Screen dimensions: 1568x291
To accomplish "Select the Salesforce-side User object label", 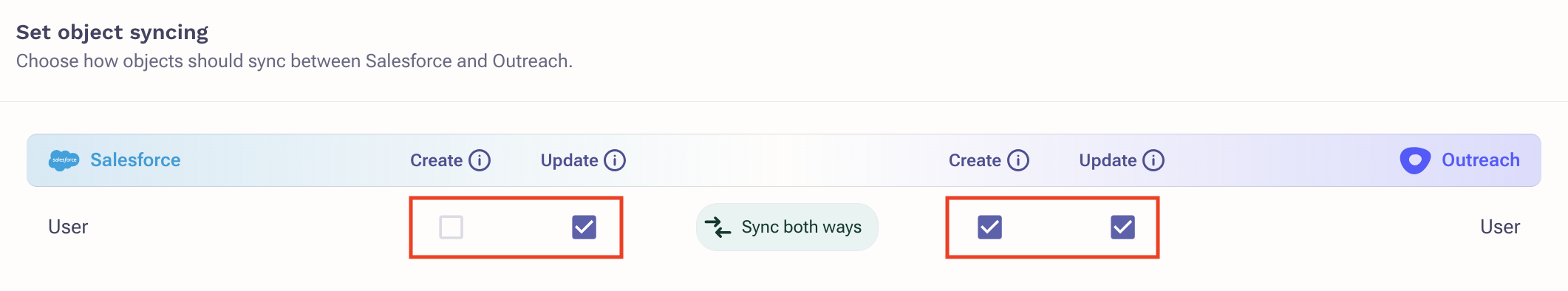I will coord(68,227).
